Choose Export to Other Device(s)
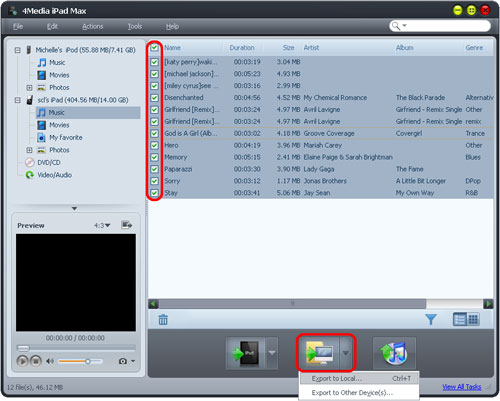 359,393
